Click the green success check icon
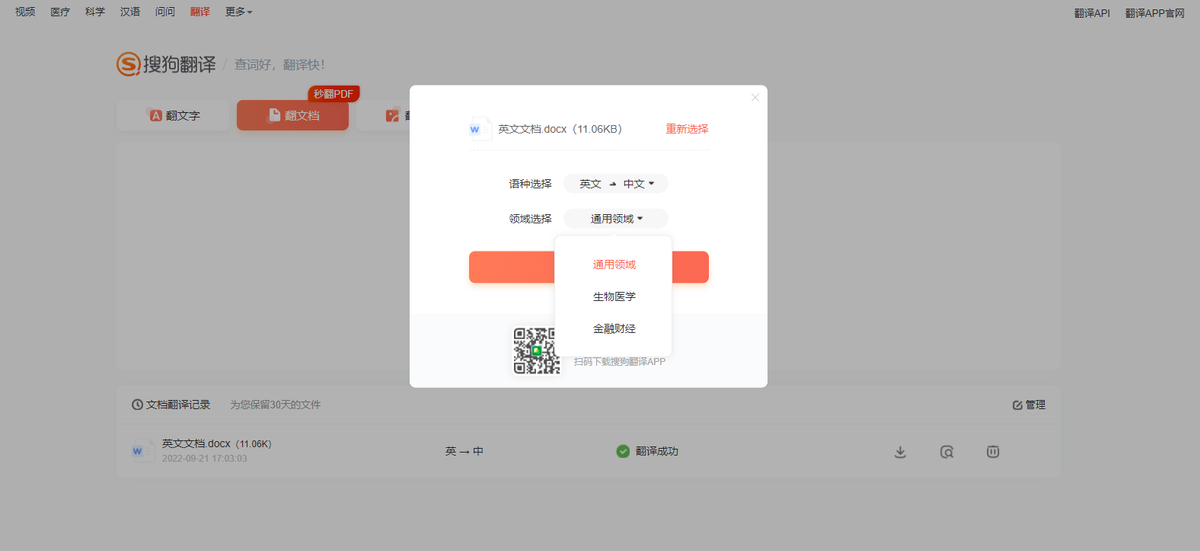This screenshot has width=1200, height=551. [x=623, y=451]
